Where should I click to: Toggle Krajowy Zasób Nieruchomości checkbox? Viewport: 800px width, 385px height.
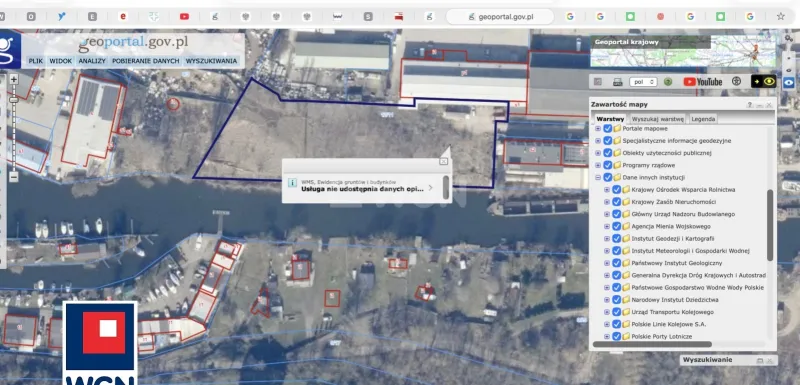tap(616, 202)
